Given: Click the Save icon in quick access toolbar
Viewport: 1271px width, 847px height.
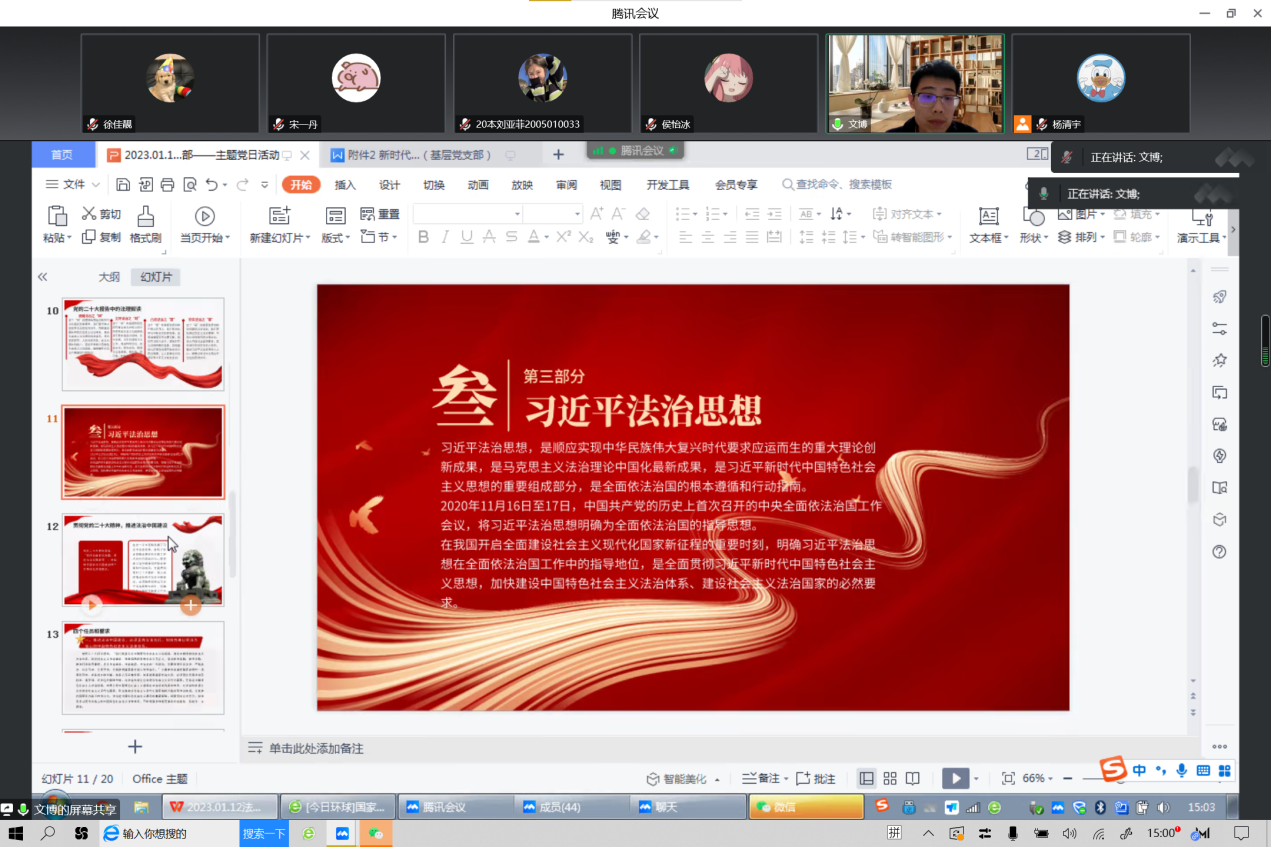Looking at the screenshot, I should tap(123, 185).
